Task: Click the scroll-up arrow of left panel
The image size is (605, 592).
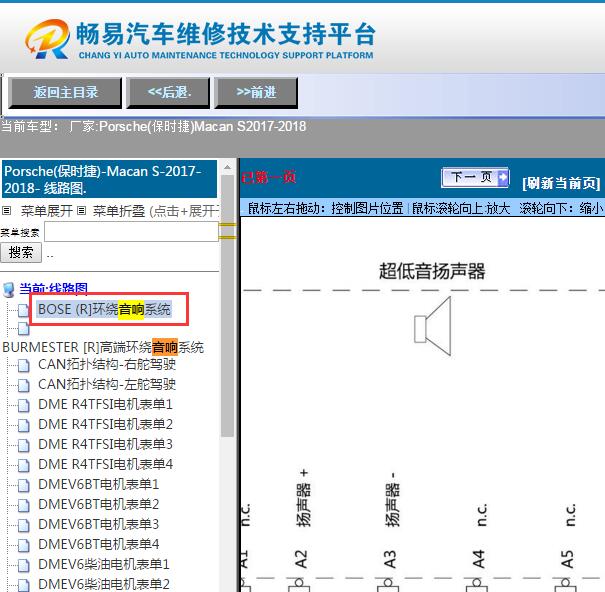Action: tap(228, 167)
